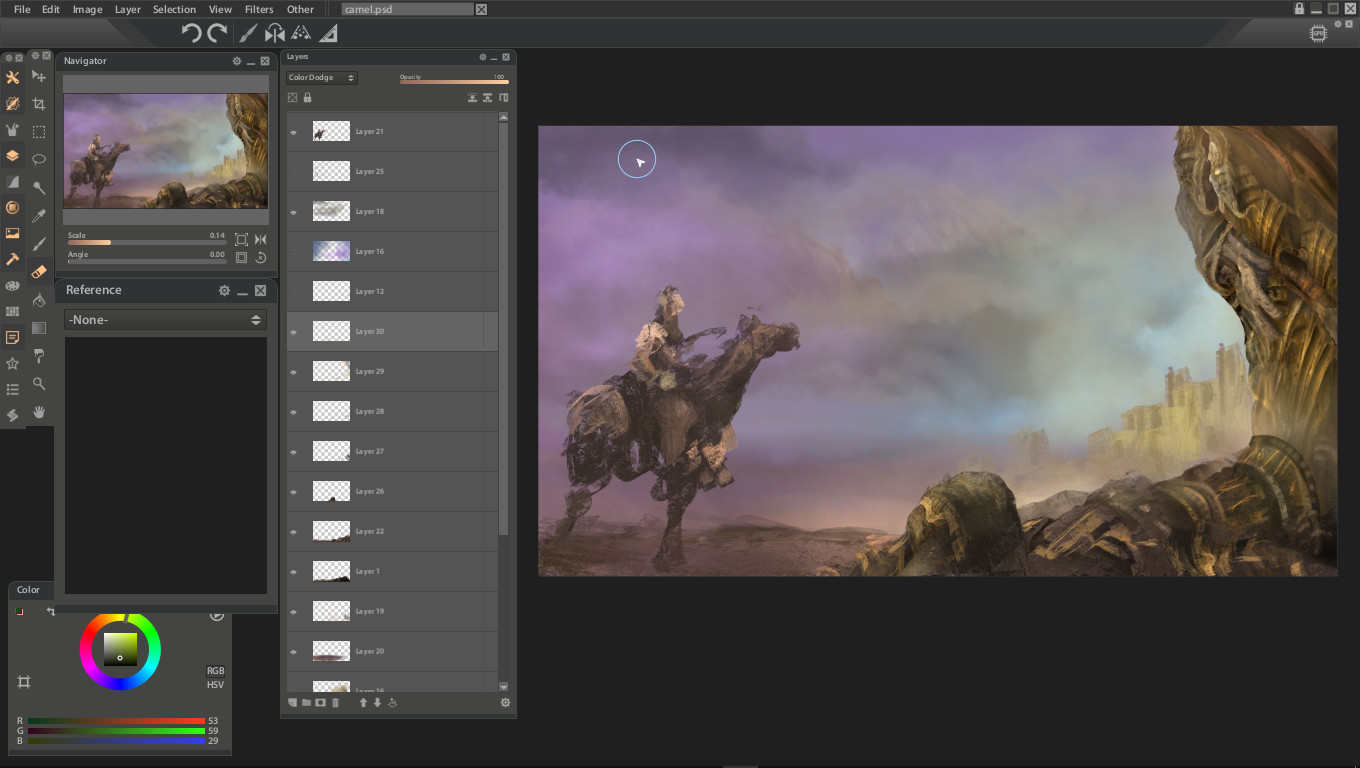The image size is (1360, 768).
Task: Click the Navigator preview thumbnail
Action: (166, 151)
